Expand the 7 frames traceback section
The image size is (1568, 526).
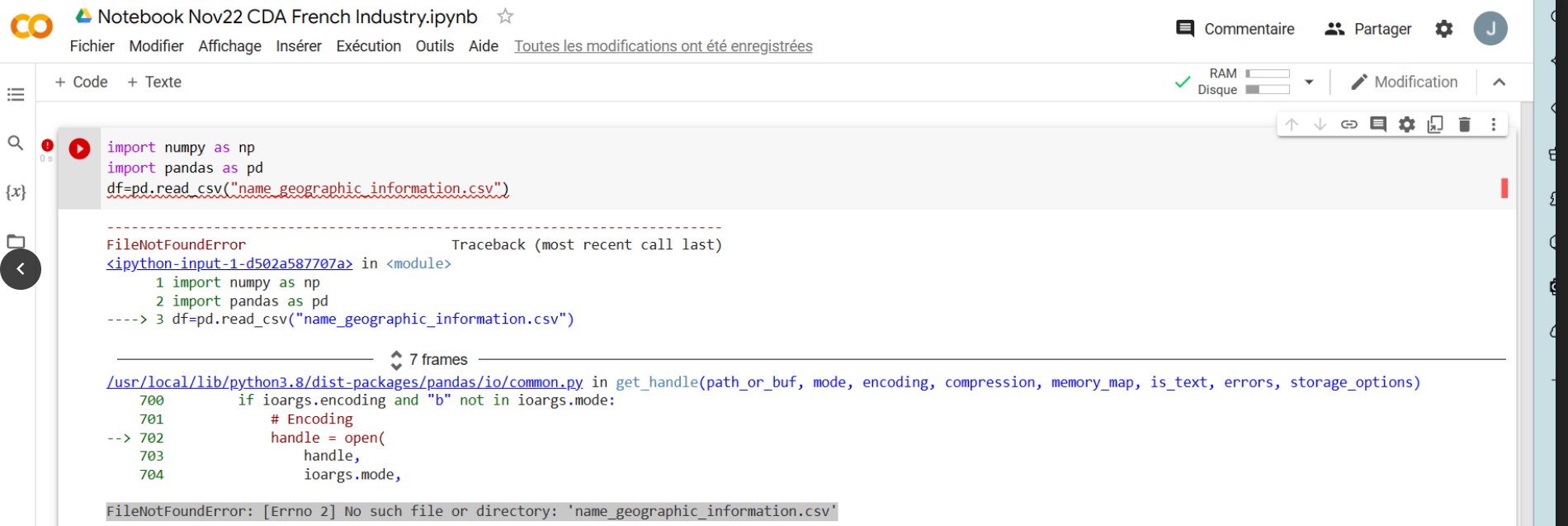coord(428,360)
